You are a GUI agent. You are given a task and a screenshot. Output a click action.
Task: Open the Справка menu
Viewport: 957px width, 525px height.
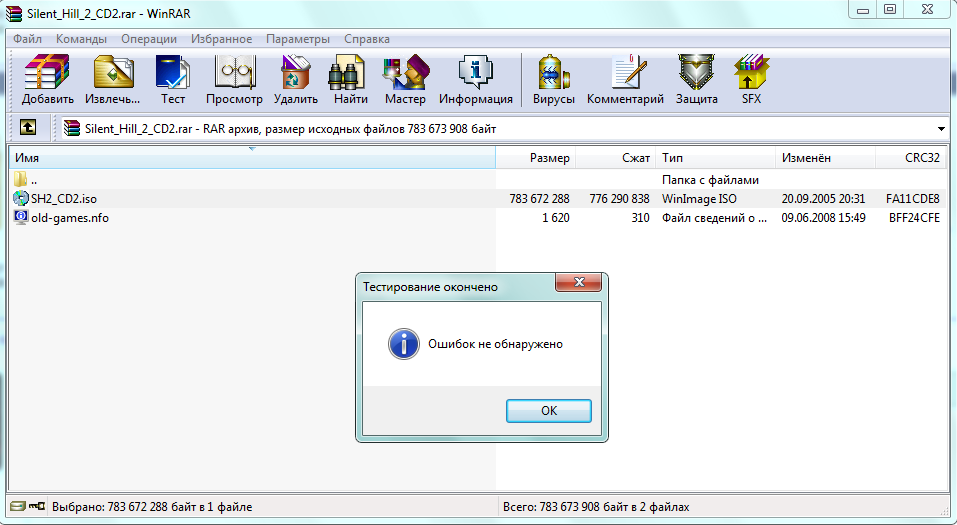pos(367,38)
